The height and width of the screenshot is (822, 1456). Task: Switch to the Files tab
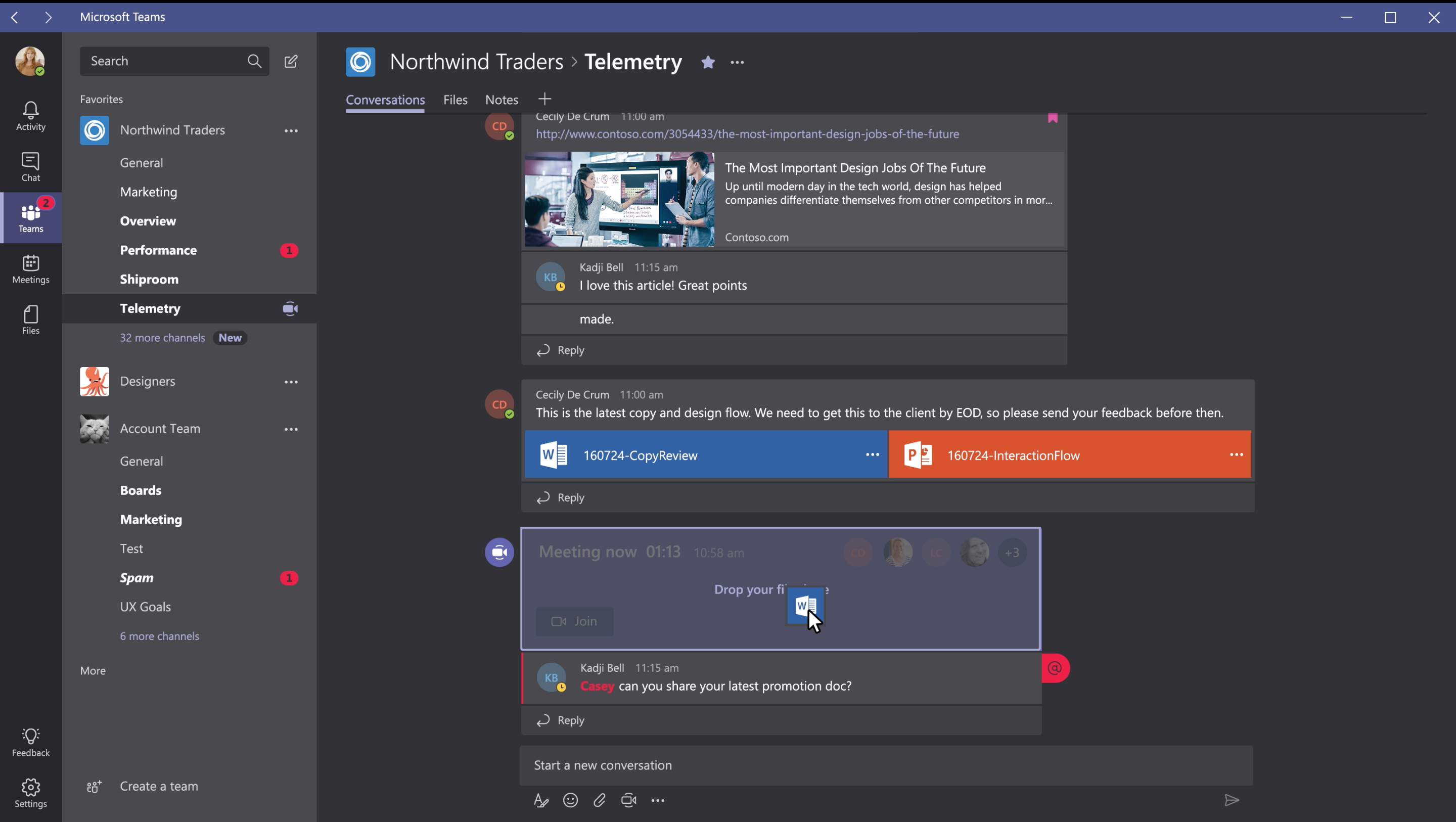tap(455, 100)
